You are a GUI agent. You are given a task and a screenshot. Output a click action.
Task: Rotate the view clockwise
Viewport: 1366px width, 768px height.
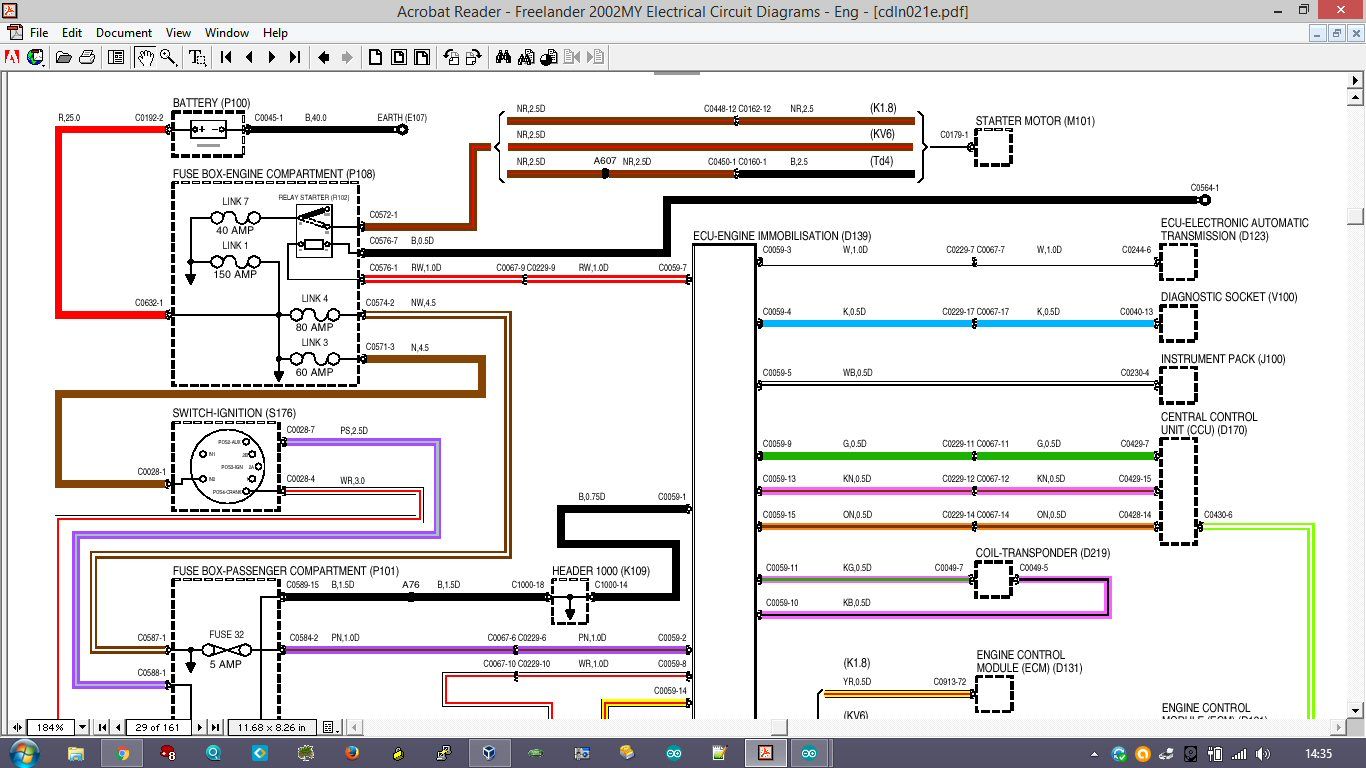pos(474,57)
